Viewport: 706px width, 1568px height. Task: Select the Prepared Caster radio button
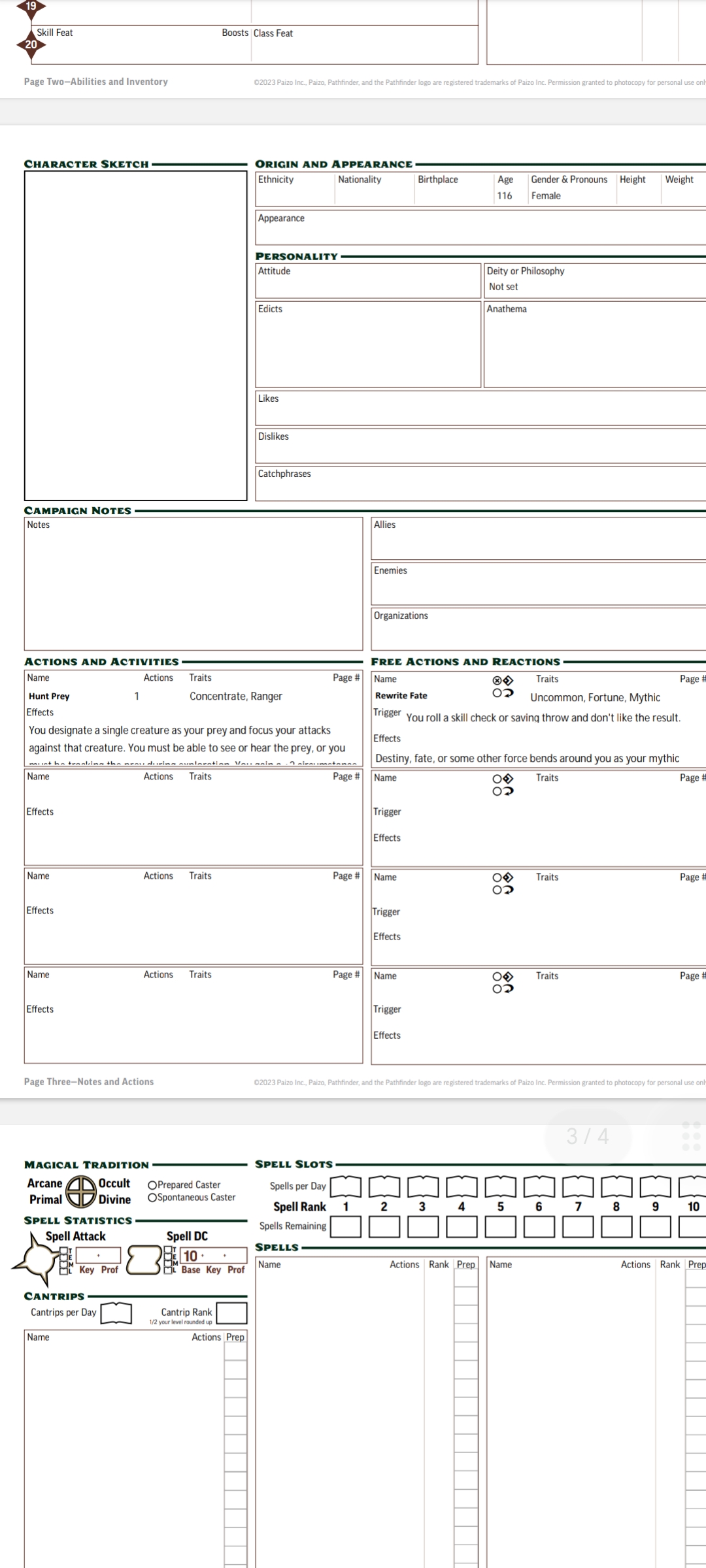pyautogui.click(x=152, y=1185)
